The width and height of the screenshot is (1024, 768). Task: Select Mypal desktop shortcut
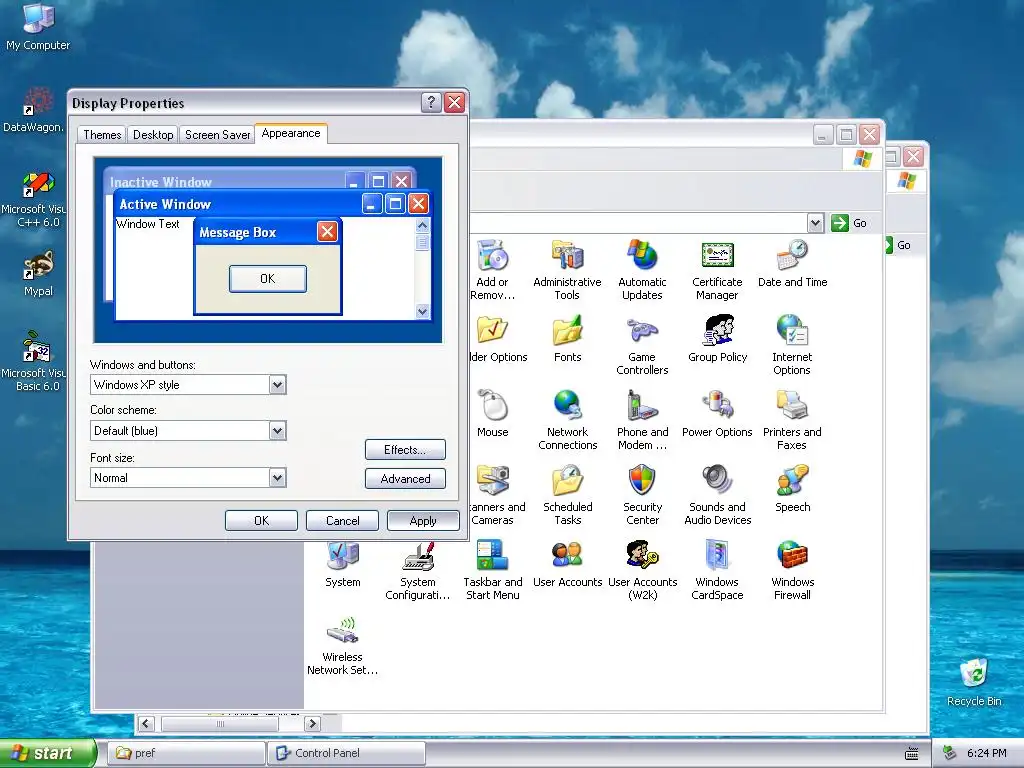pos(38,273)
